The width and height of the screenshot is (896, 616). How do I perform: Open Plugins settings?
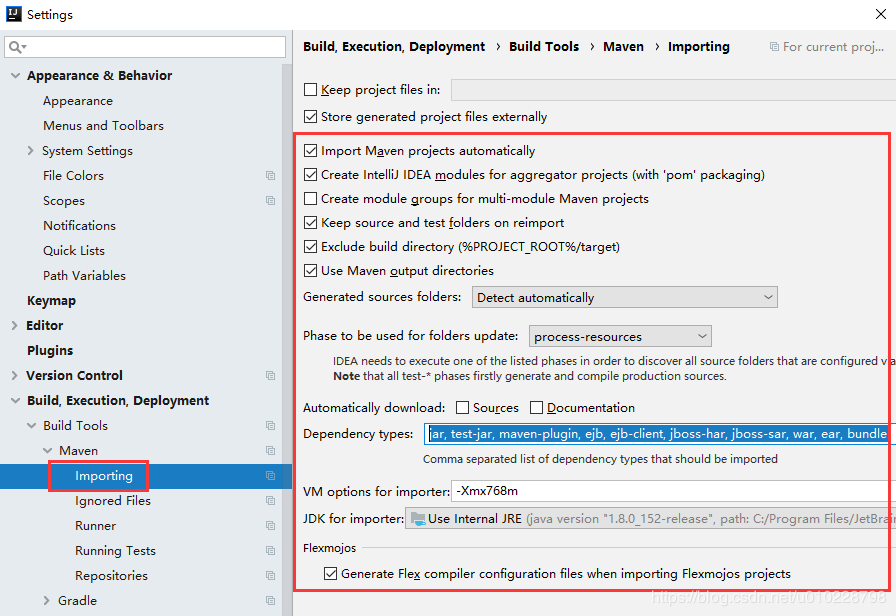click(50, 351)
